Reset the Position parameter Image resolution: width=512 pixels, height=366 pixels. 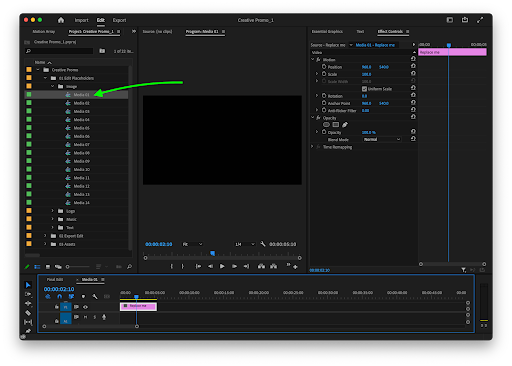click(x=413, y=66)
